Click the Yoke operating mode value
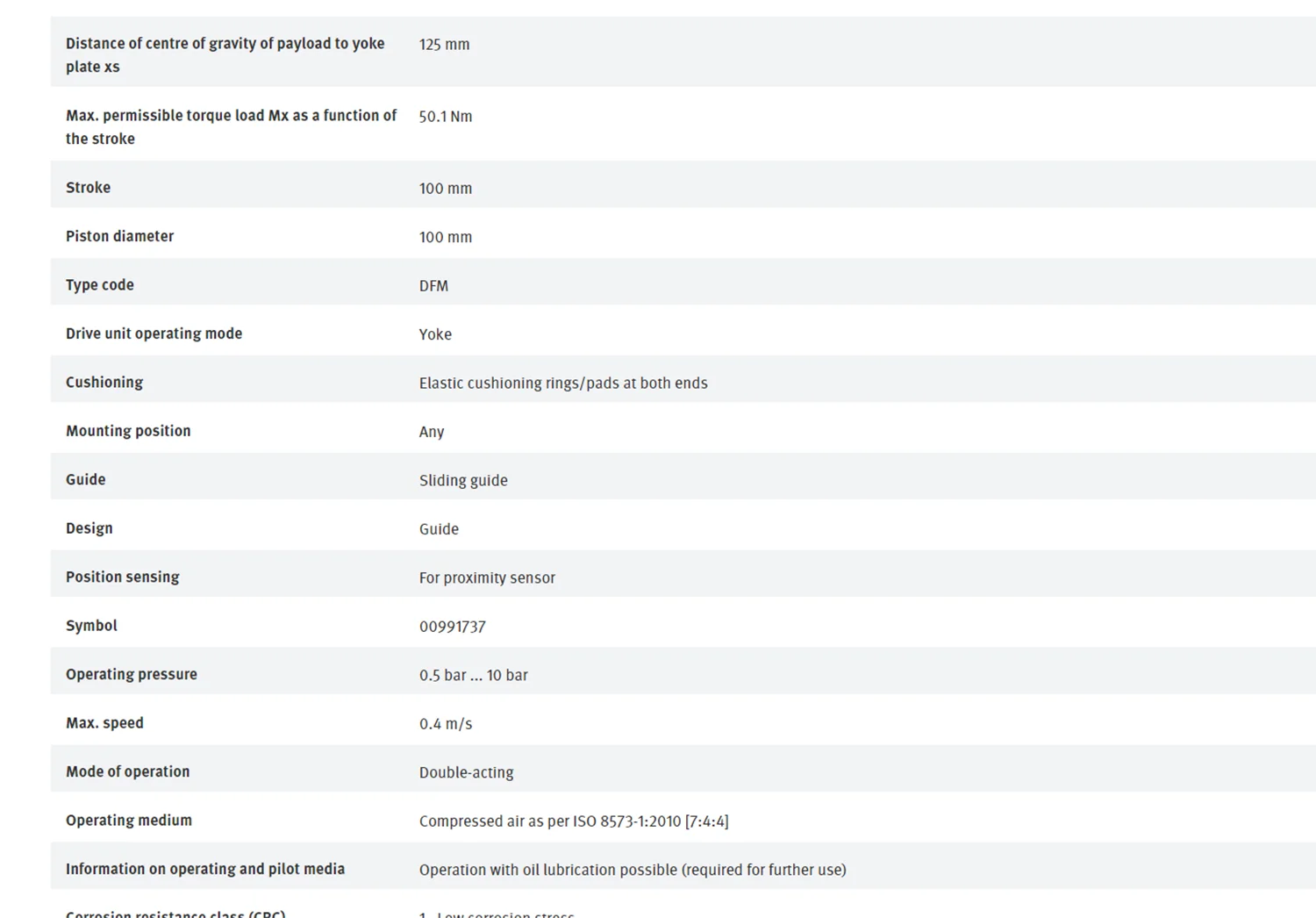This screenshot has height=918, width=1316. pyautogui.click(x=435, y=334)
